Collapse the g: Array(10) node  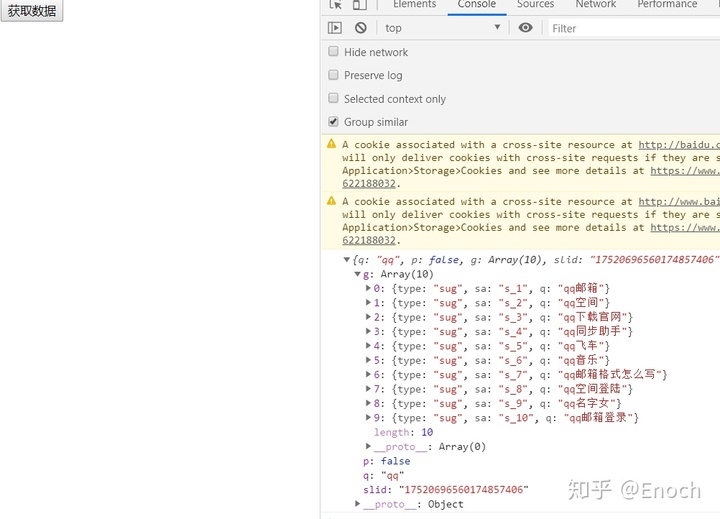point(357,274)
